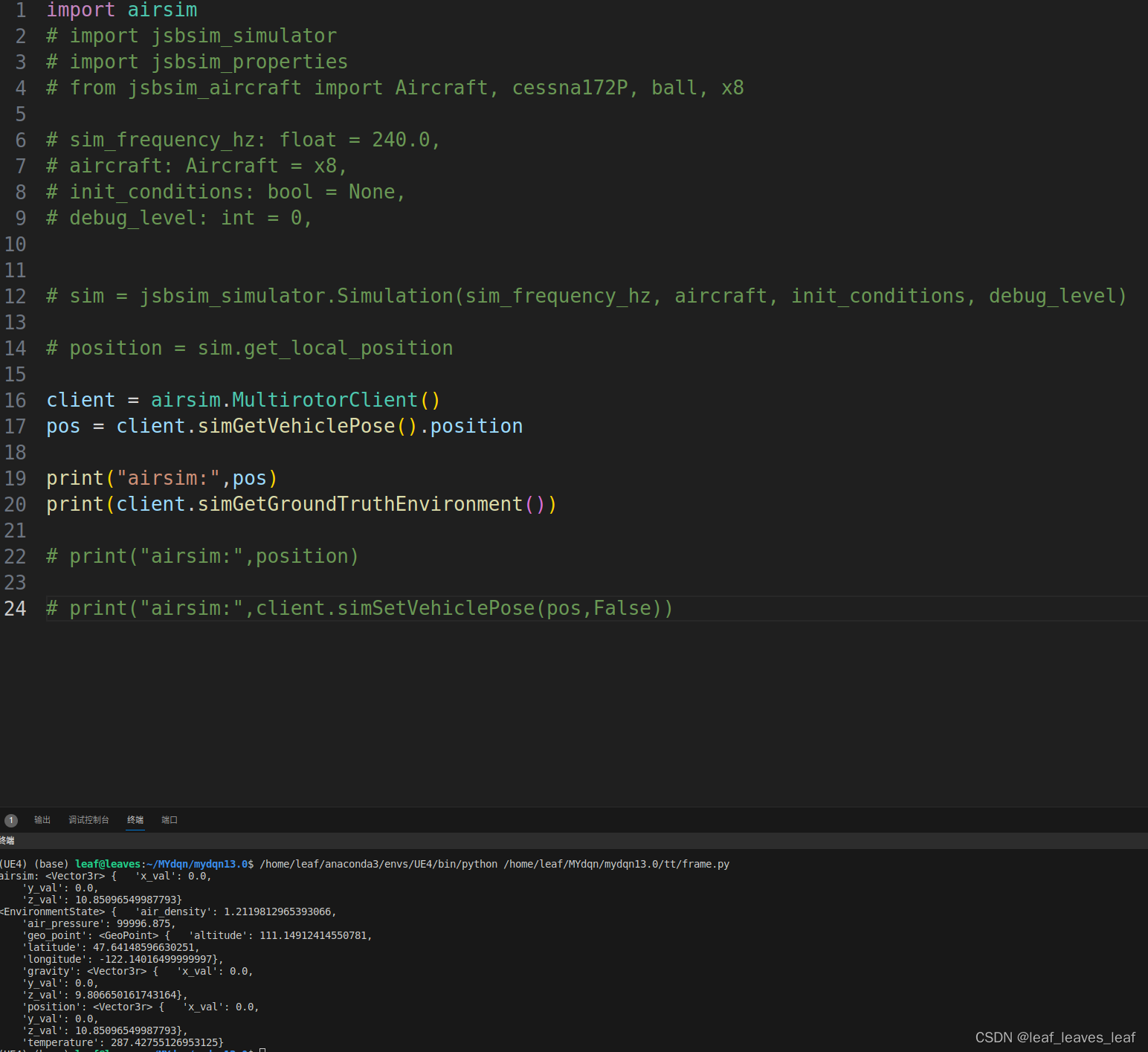Viewport: 1148px width, 1052px height.
Task: Click the 'from jsbsim_aircraft import Aircraft' comment line
Action: pos(395,88)
